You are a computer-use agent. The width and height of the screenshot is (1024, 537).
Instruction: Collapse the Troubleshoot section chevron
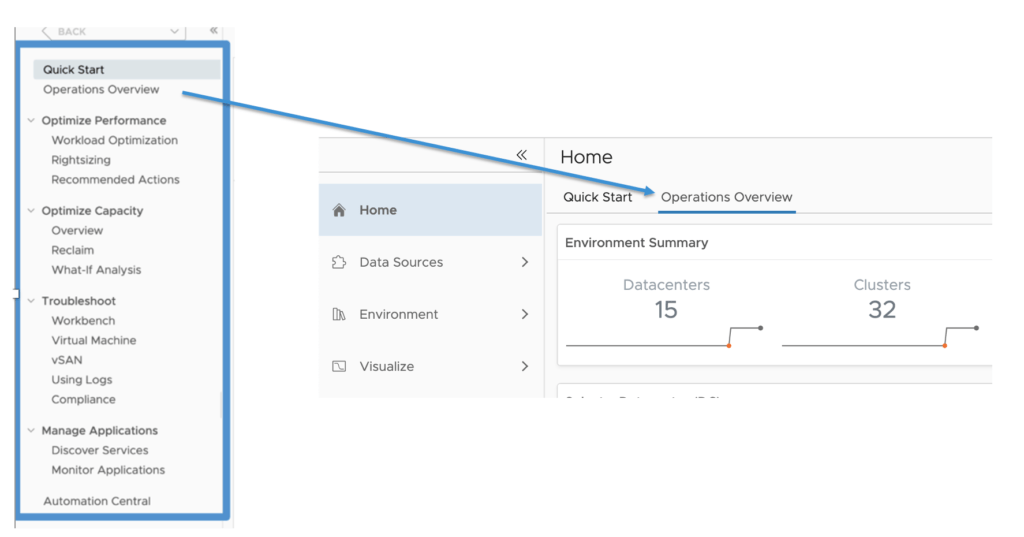pyautogui.click(x=32, y=301)
